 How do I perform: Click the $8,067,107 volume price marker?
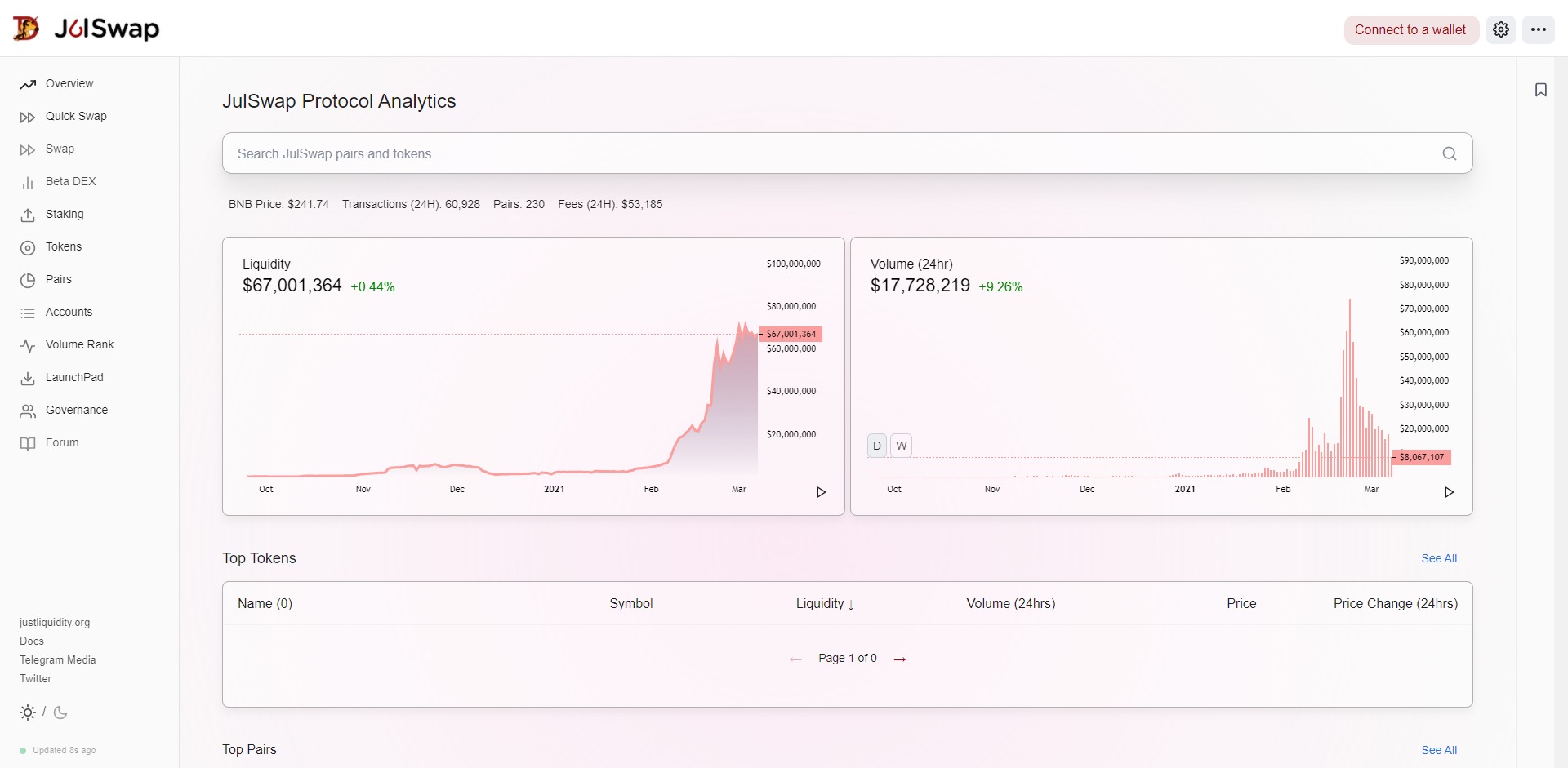tap(1421, 457)
